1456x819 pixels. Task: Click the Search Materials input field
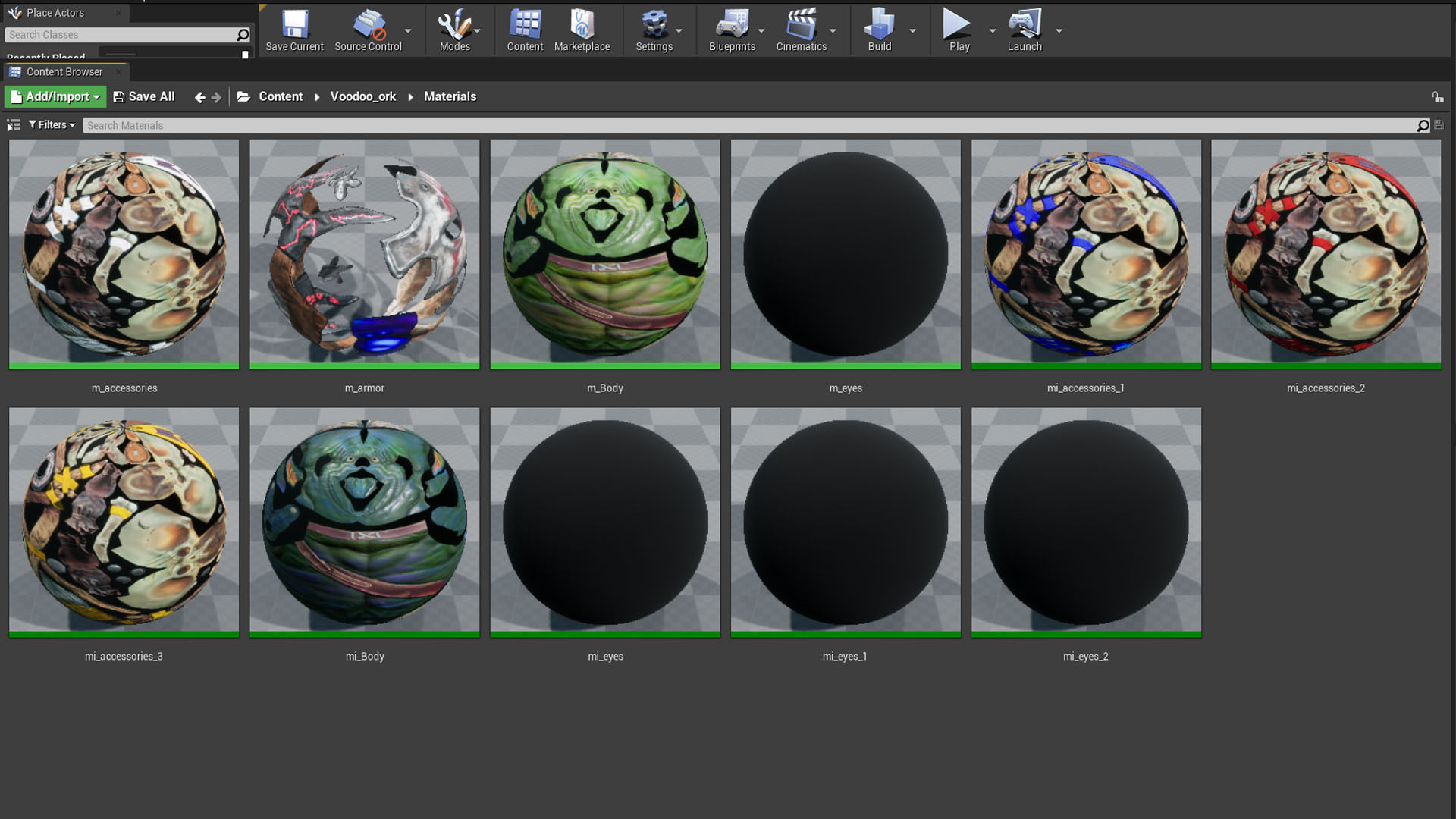tap(747, 126)
